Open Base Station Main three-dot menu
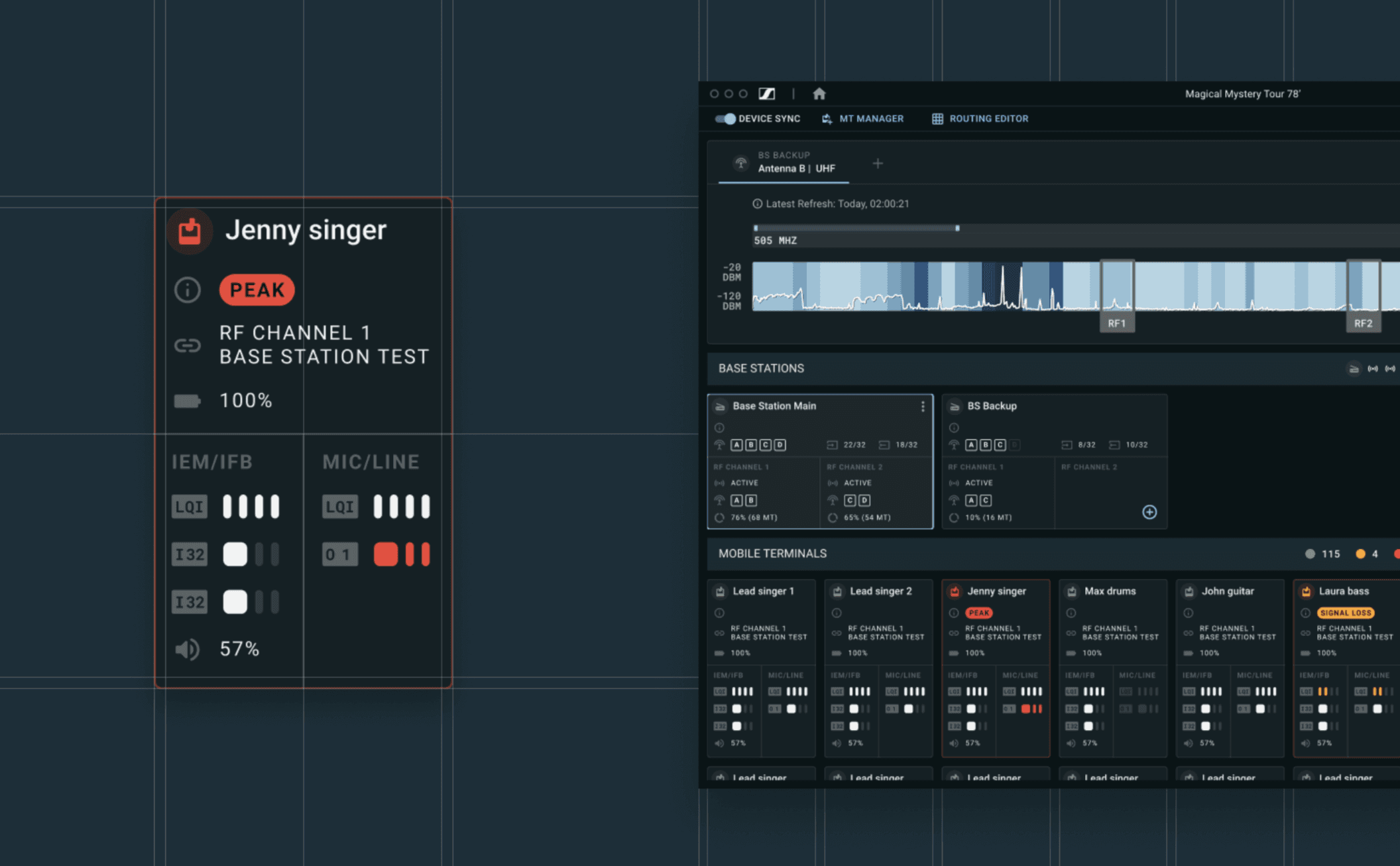The height and width of the screenshot is (866, 1400). pyautogui.click(x=923, y=406)
